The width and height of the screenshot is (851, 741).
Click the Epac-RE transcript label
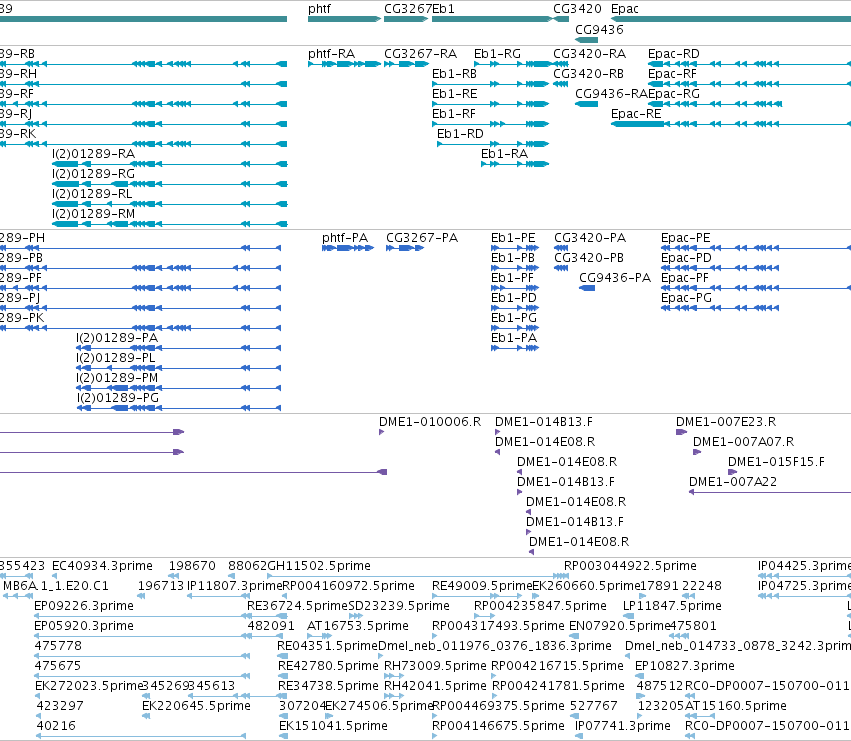click(636, 114)
